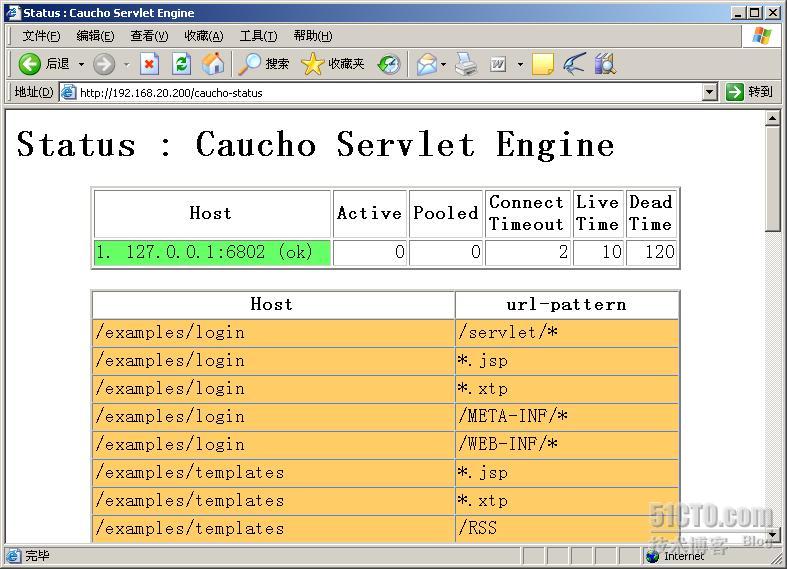Click the Stop loading icon
The height and width of the screenshot is (569, 787).
pos(149,64)
